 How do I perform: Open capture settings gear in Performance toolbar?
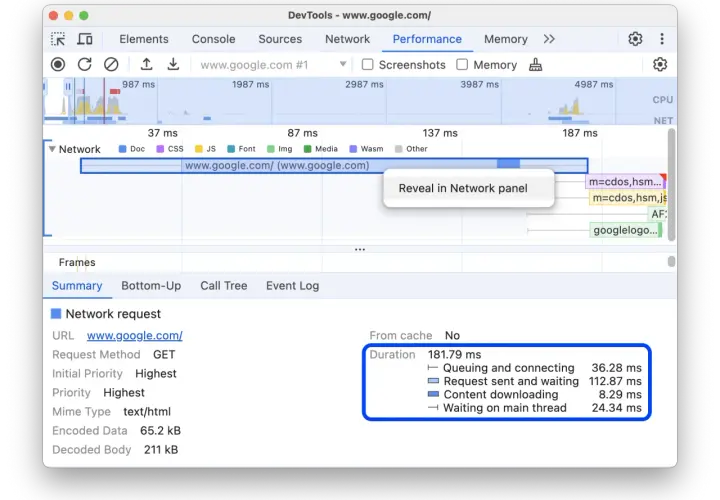pyautogui.click(x=660, y=64)
